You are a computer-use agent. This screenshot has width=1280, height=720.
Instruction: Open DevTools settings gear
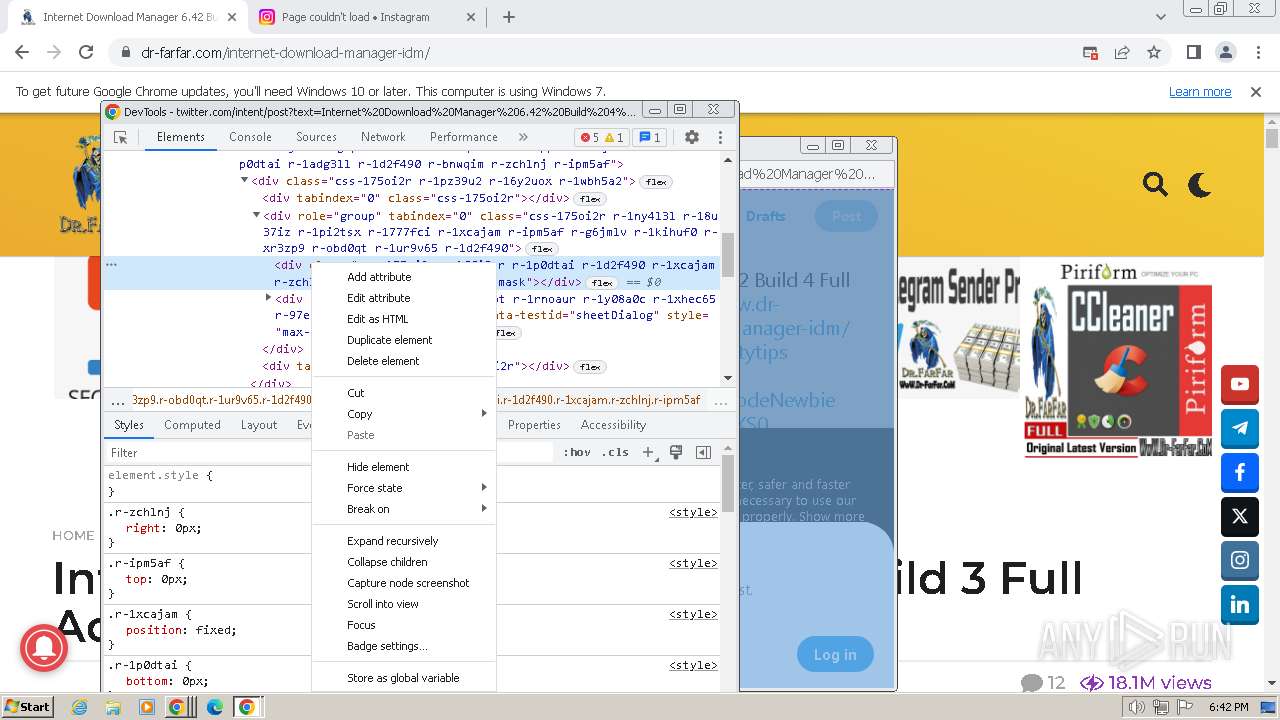pos(692,137)
